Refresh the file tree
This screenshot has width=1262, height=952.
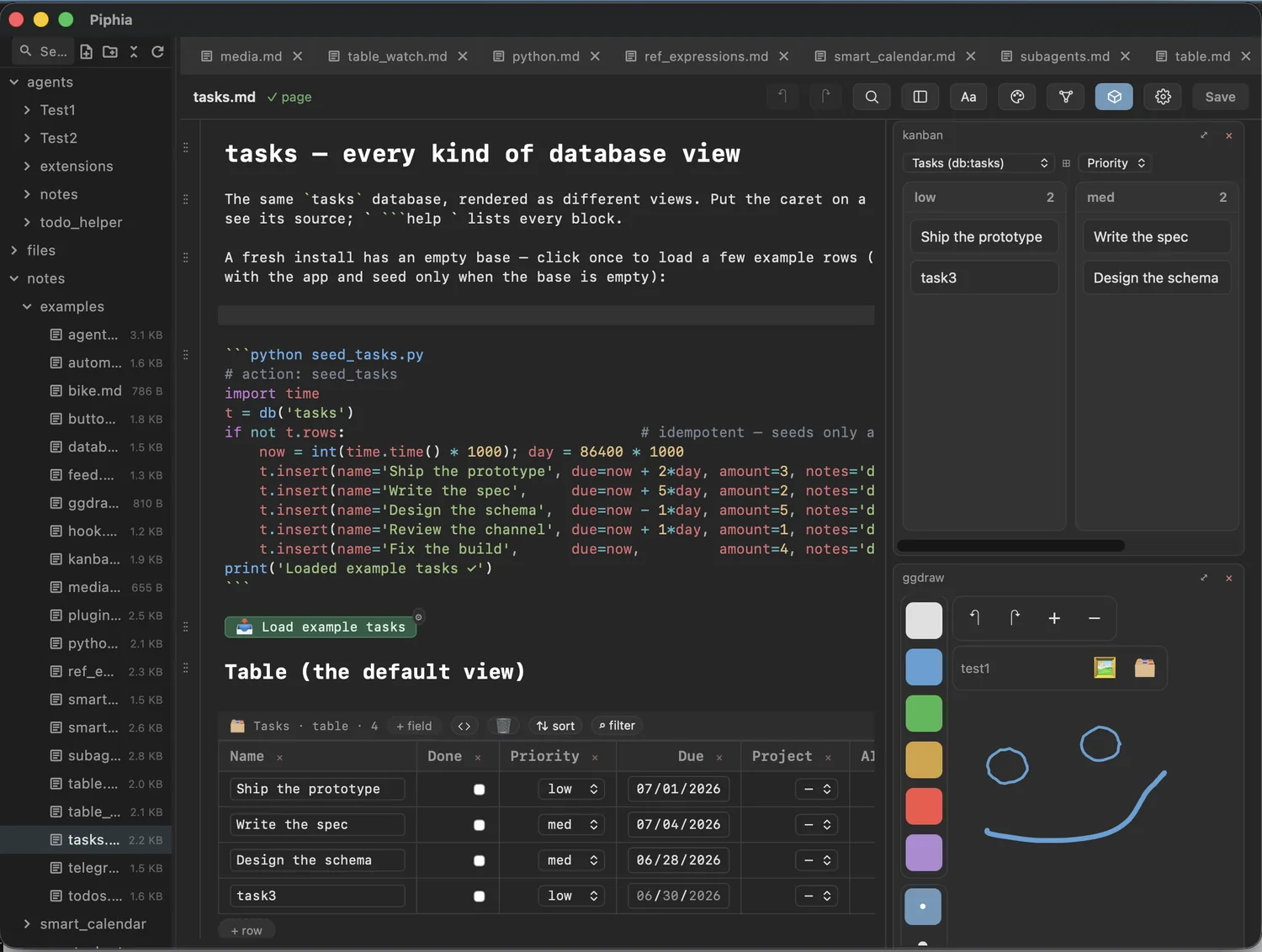(x=157, y=52)
